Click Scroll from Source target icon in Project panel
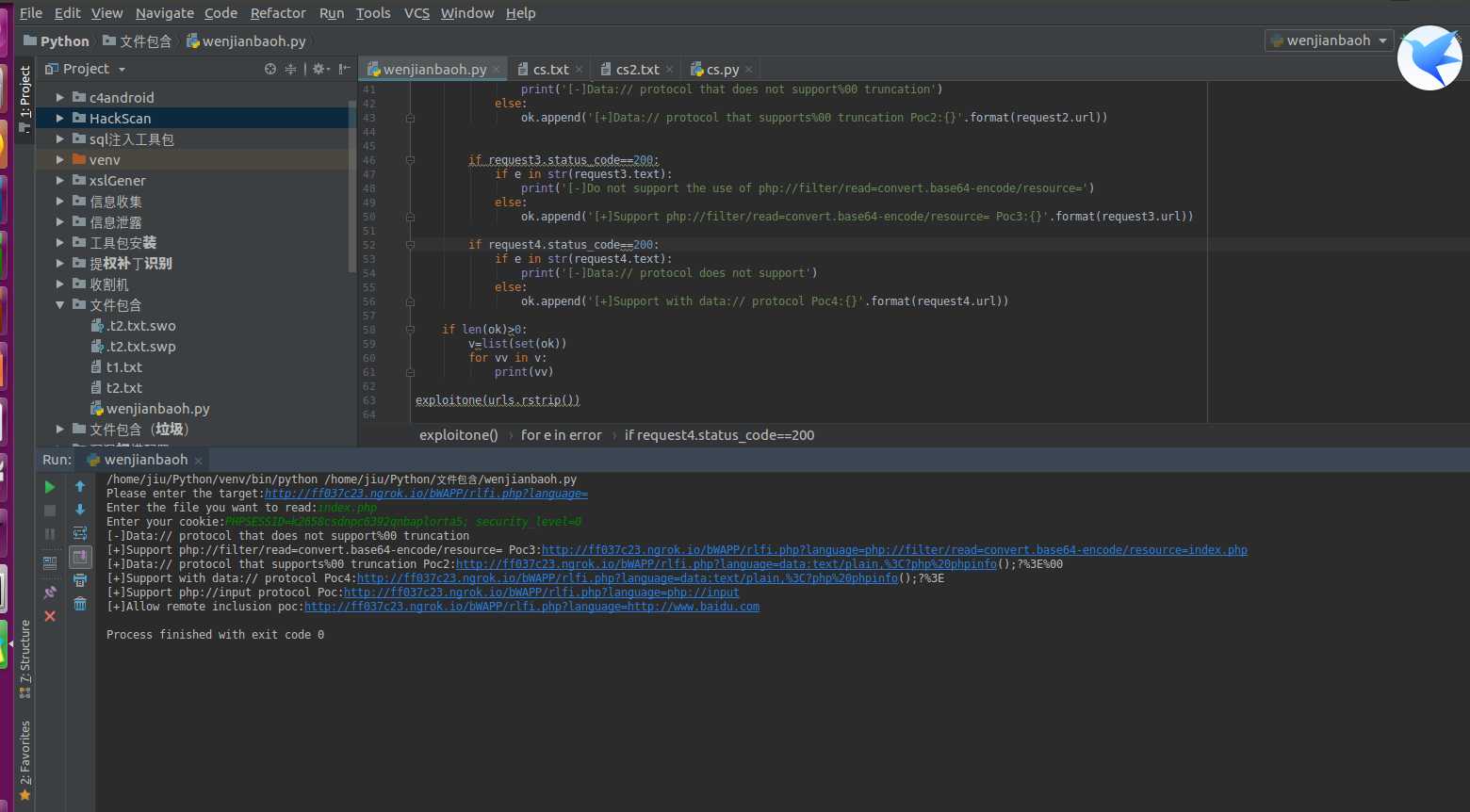The image size is (1470, 812). (x=270, y=69)
